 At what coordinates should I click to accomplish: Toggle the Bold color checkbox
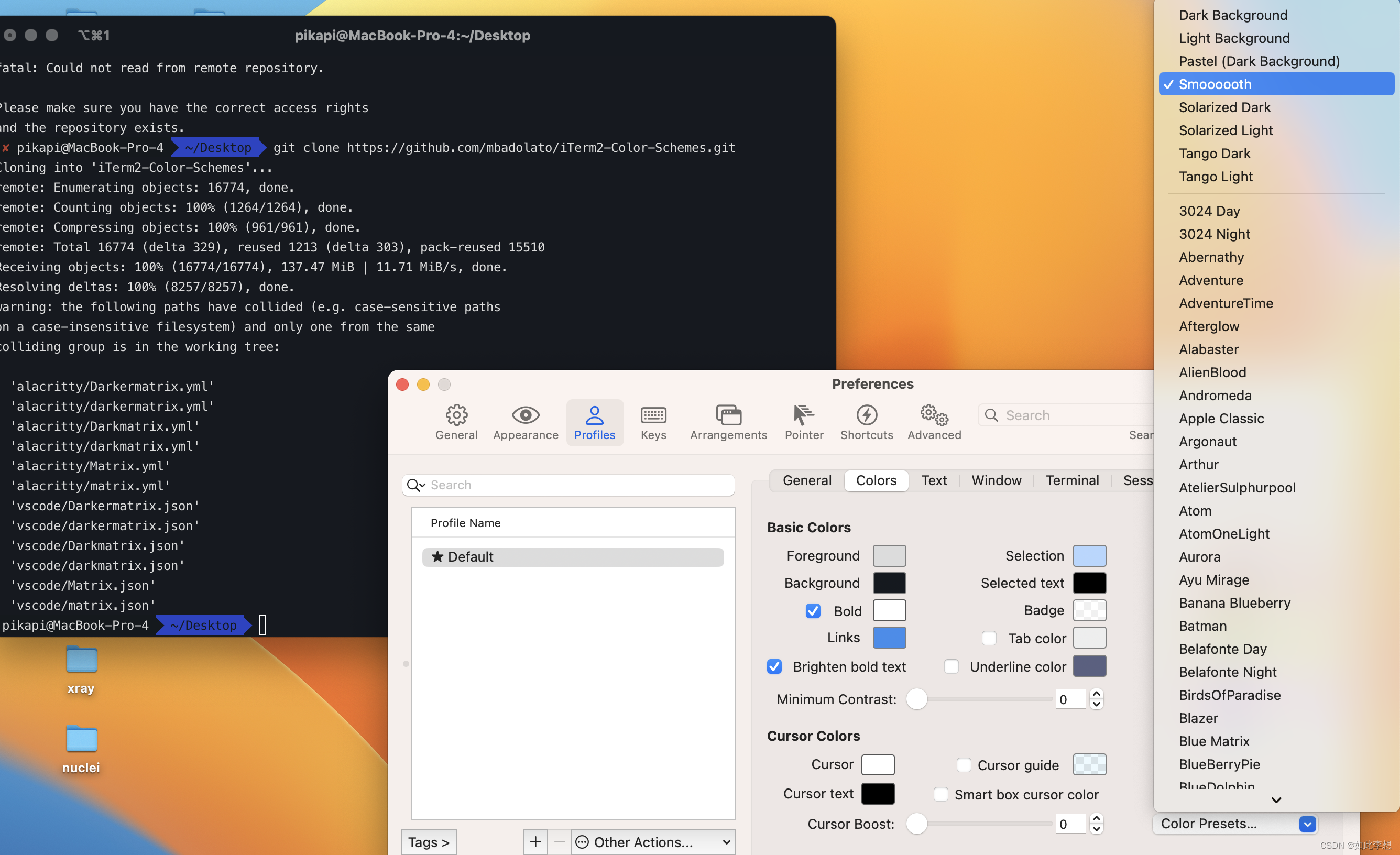click(813, 610)
